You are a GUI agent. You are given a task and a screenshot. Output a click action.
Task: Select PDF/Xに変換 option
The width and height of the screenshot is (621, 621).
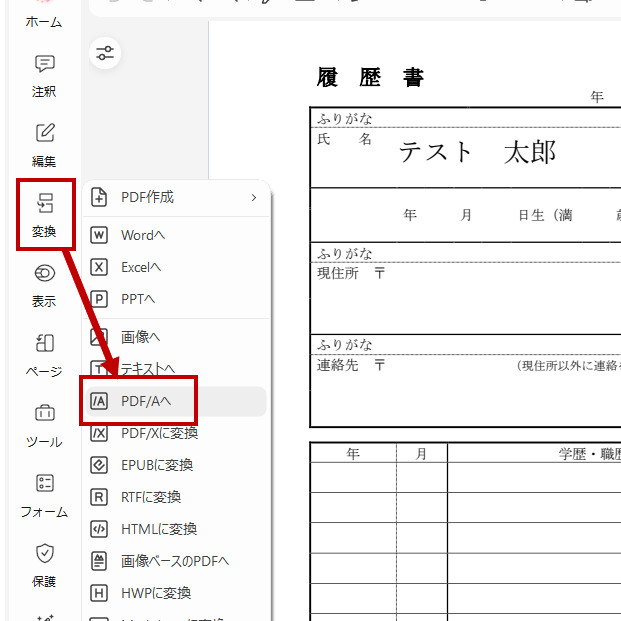pyautogui.click(x=176, y=433)
